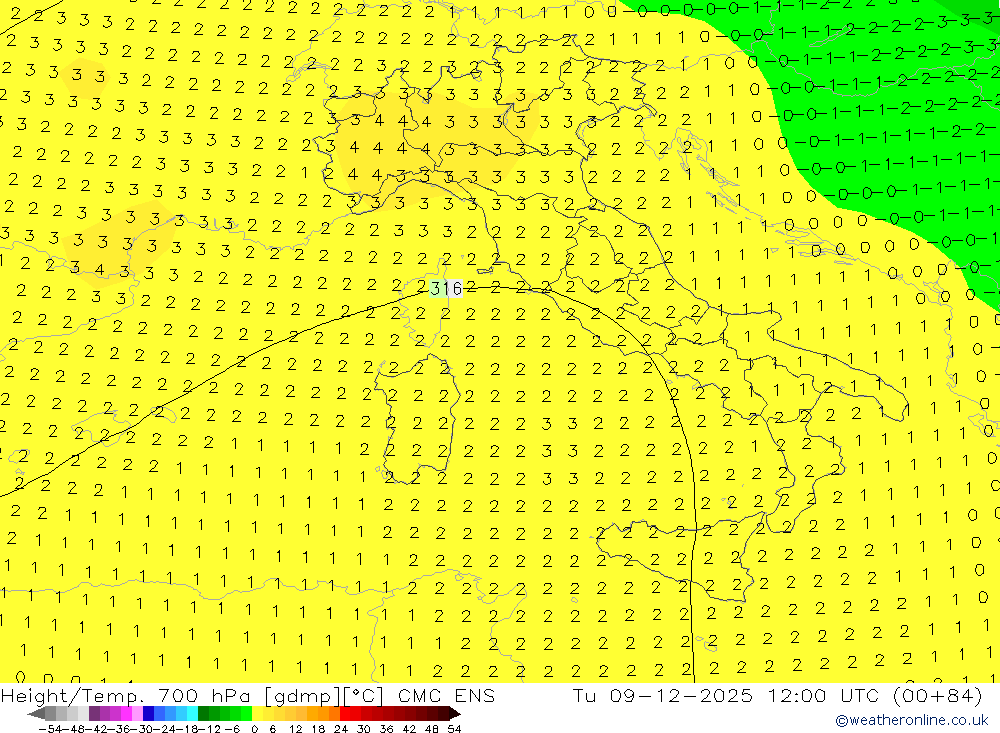
Task: Select the dark blue legend swatch above -30
Action: (148, 714)
